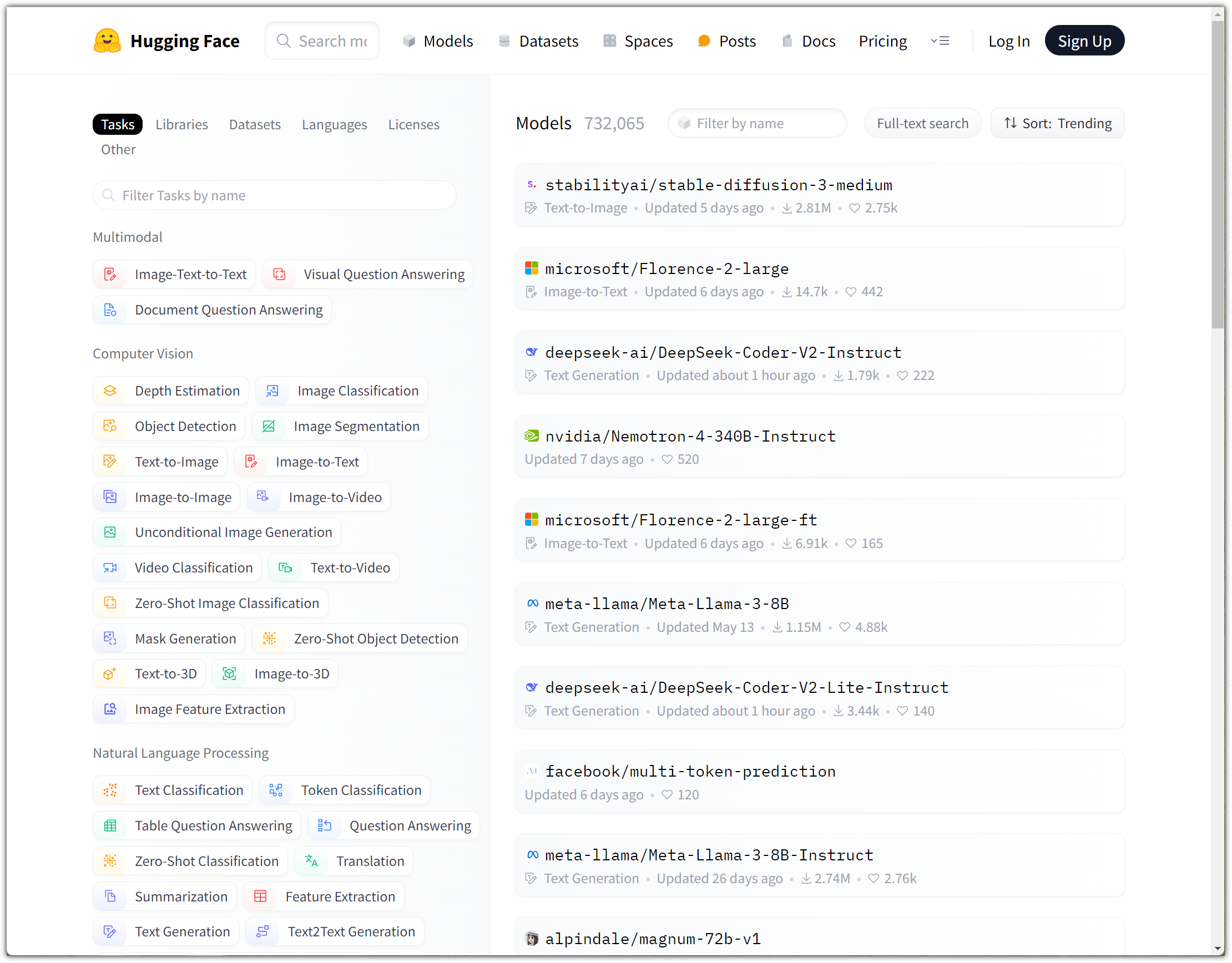The image size is (1232, 963).
Task: Click the Microsoft logo beside Florence-2-large
Action: tap(532, 268)
